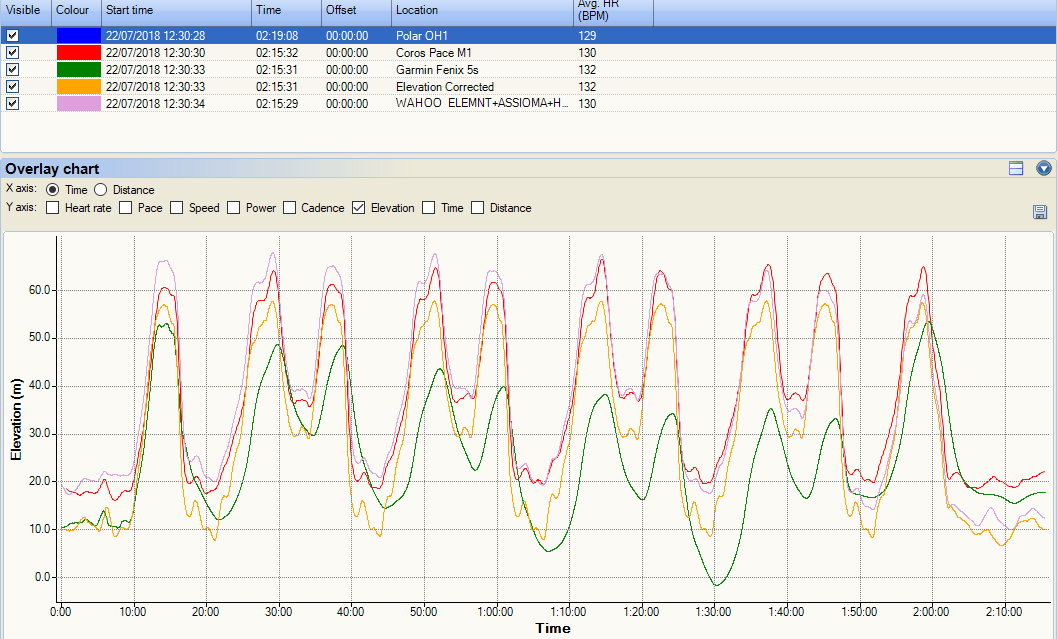Click the blue colour swatch for Polar OH1

point(78,36)
